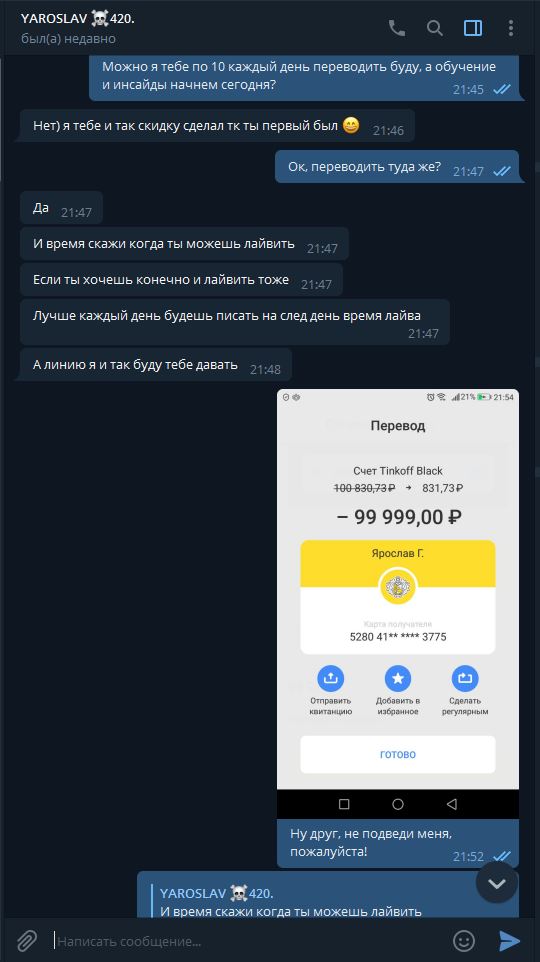Image resolution: width=540 pixels, height=962 pixels.
Task: Open search in chat magnifier icon
Action: pos(434,28)
